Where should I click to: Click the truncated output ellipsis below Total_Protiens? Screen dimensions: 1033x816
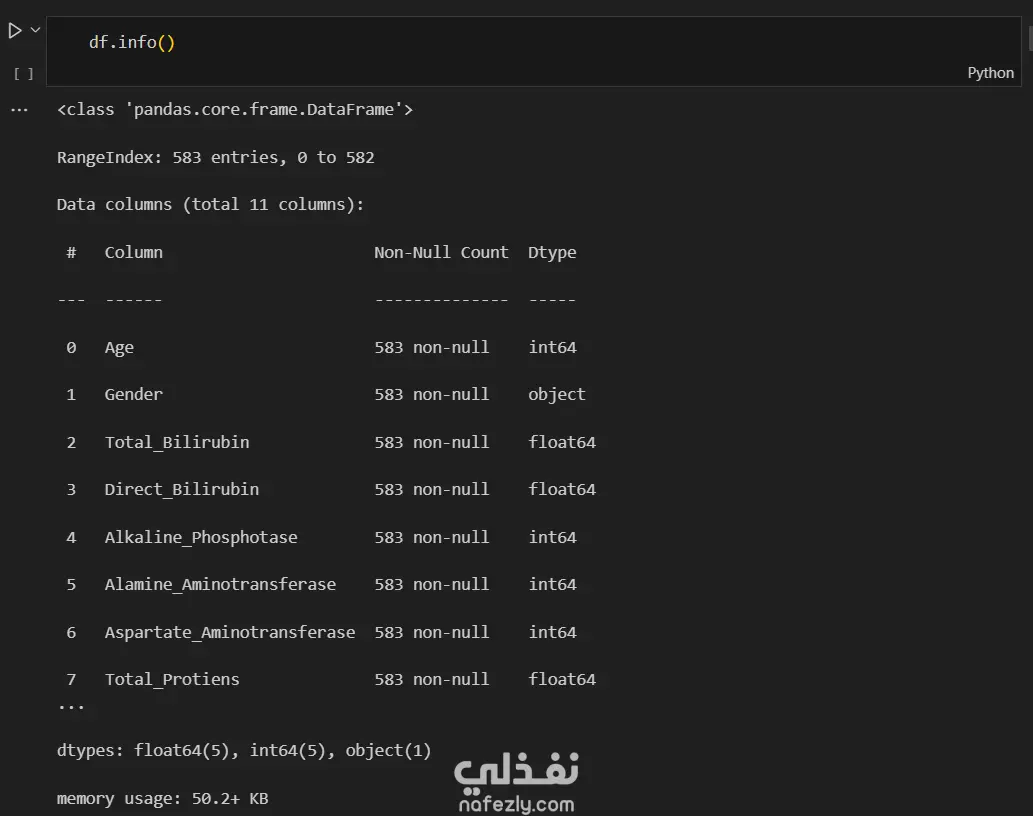point(71,705)
